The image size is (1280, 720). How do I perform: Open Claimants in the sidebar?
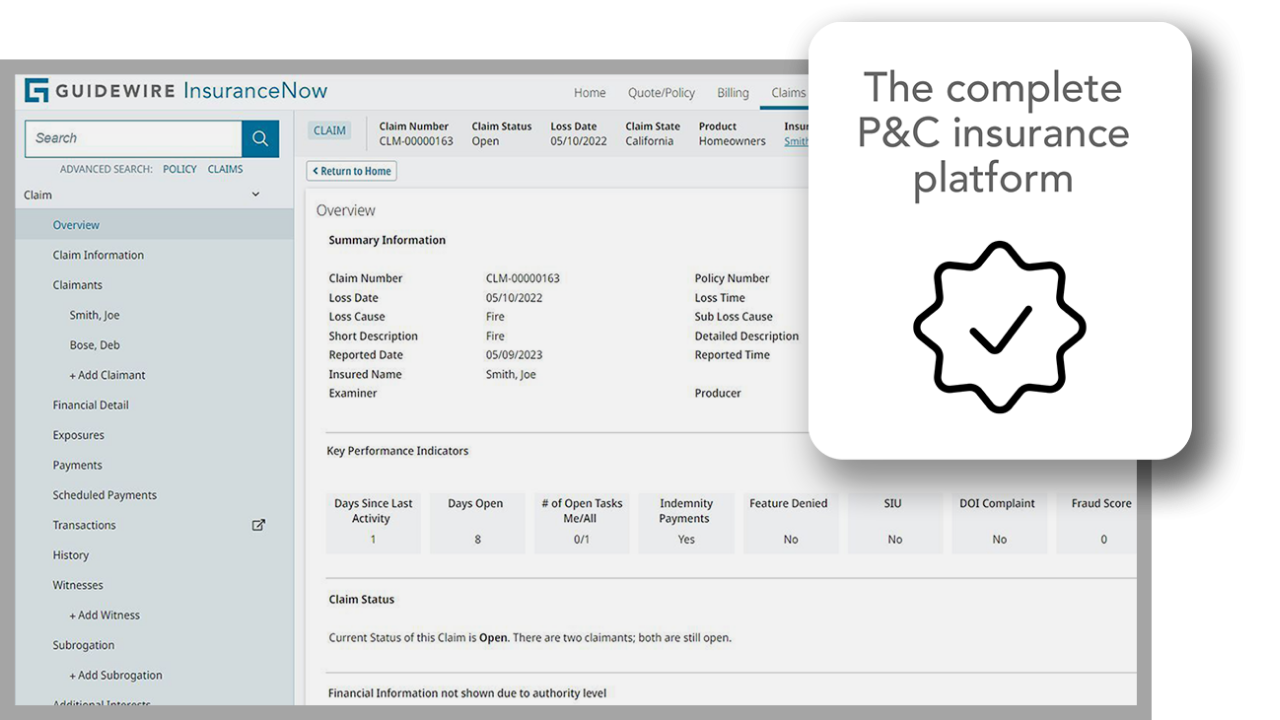[78, 285]
